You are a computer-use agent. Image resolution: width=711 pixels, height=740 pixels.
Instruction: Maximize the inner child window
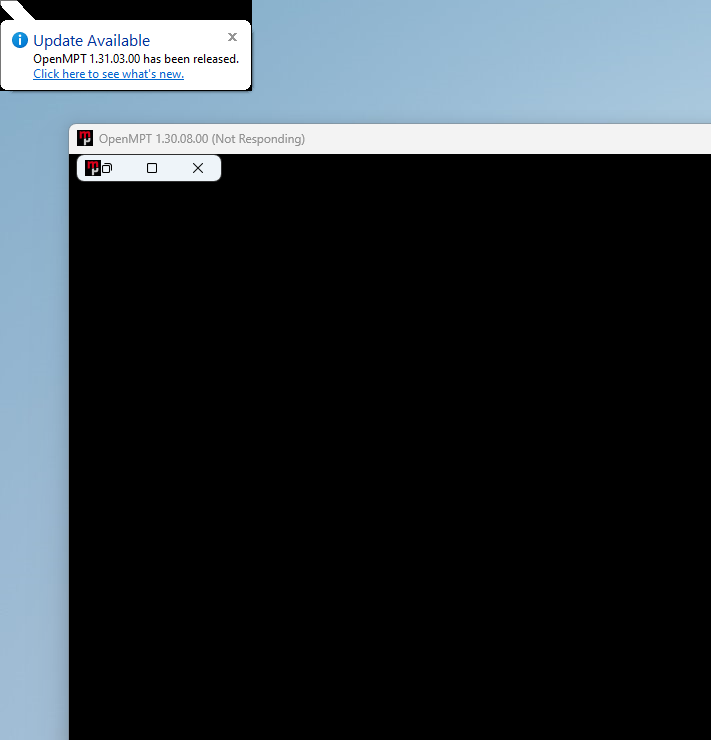point(152,168)
